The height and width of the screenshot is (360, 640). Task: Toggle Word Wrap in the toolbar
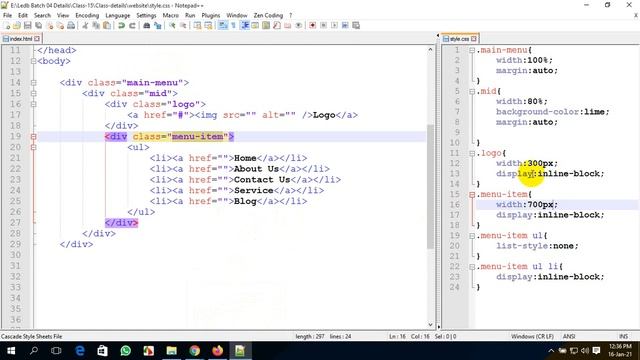click(222, 25)
